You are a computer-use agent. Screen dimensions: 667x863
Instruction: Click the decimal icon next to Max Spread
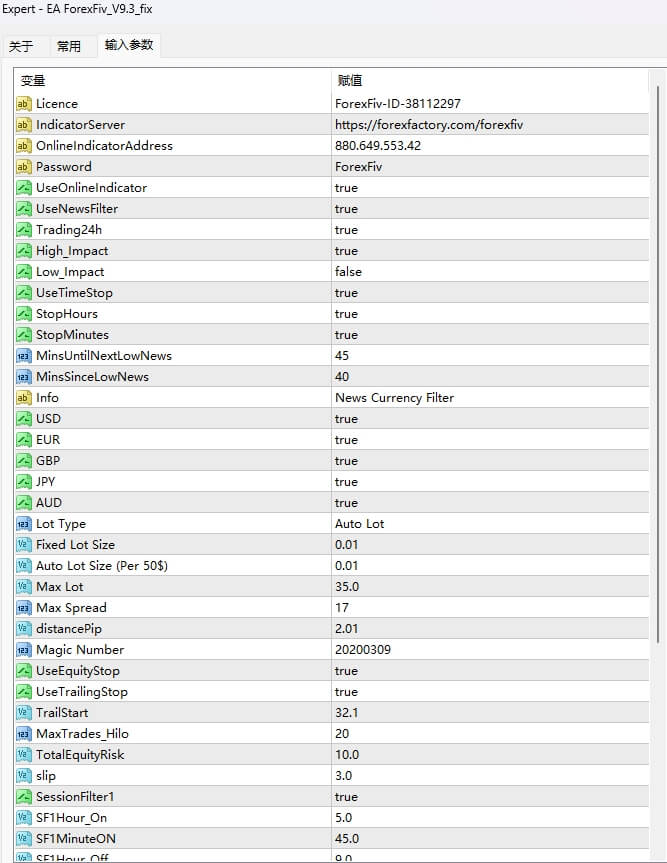[25, 607]
